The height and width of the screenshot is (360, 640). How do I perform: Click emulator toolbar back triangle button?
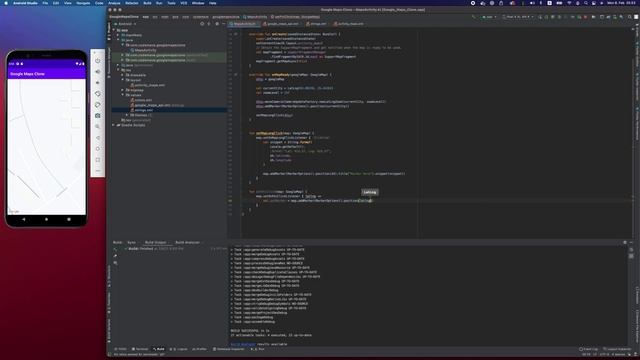98,138
